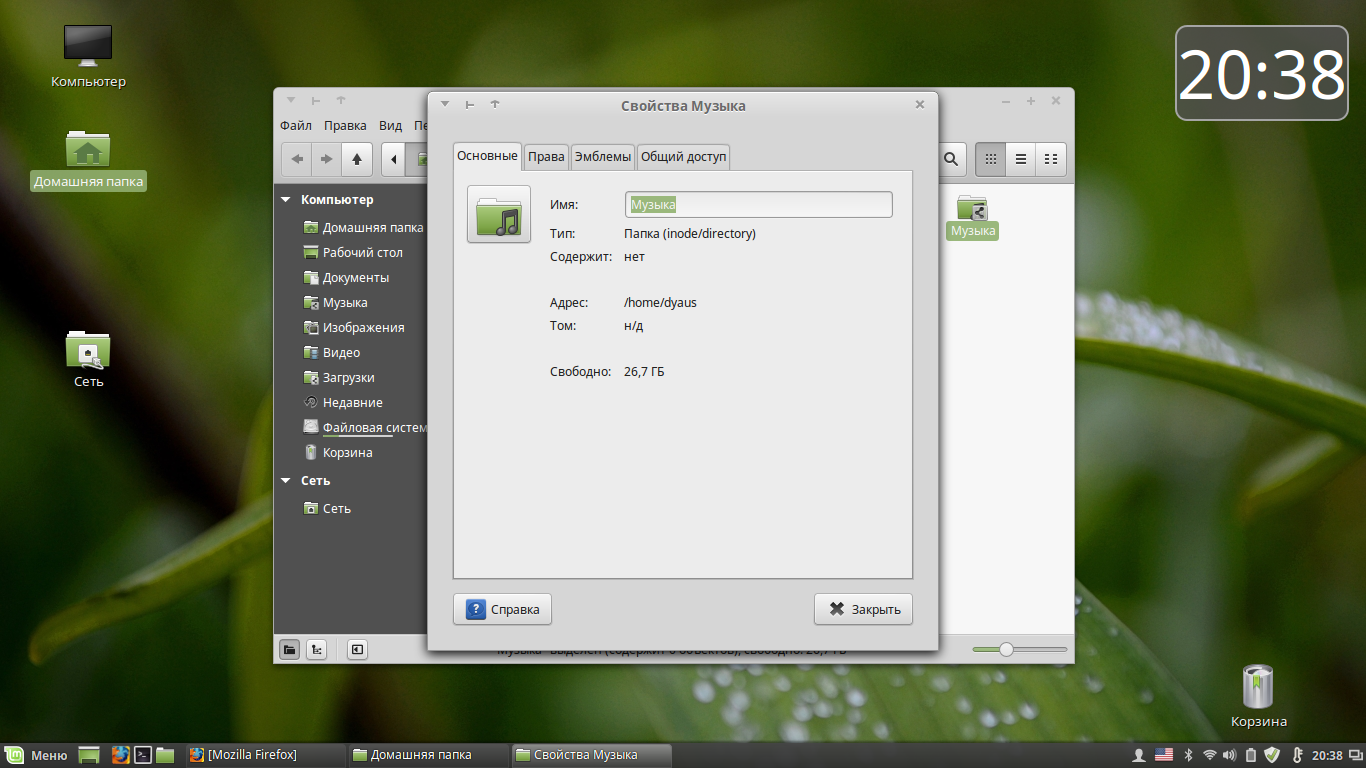The height and width of the screenshot is (768, 1366).
Task: Go up to the parent folder
Action: 357,159
